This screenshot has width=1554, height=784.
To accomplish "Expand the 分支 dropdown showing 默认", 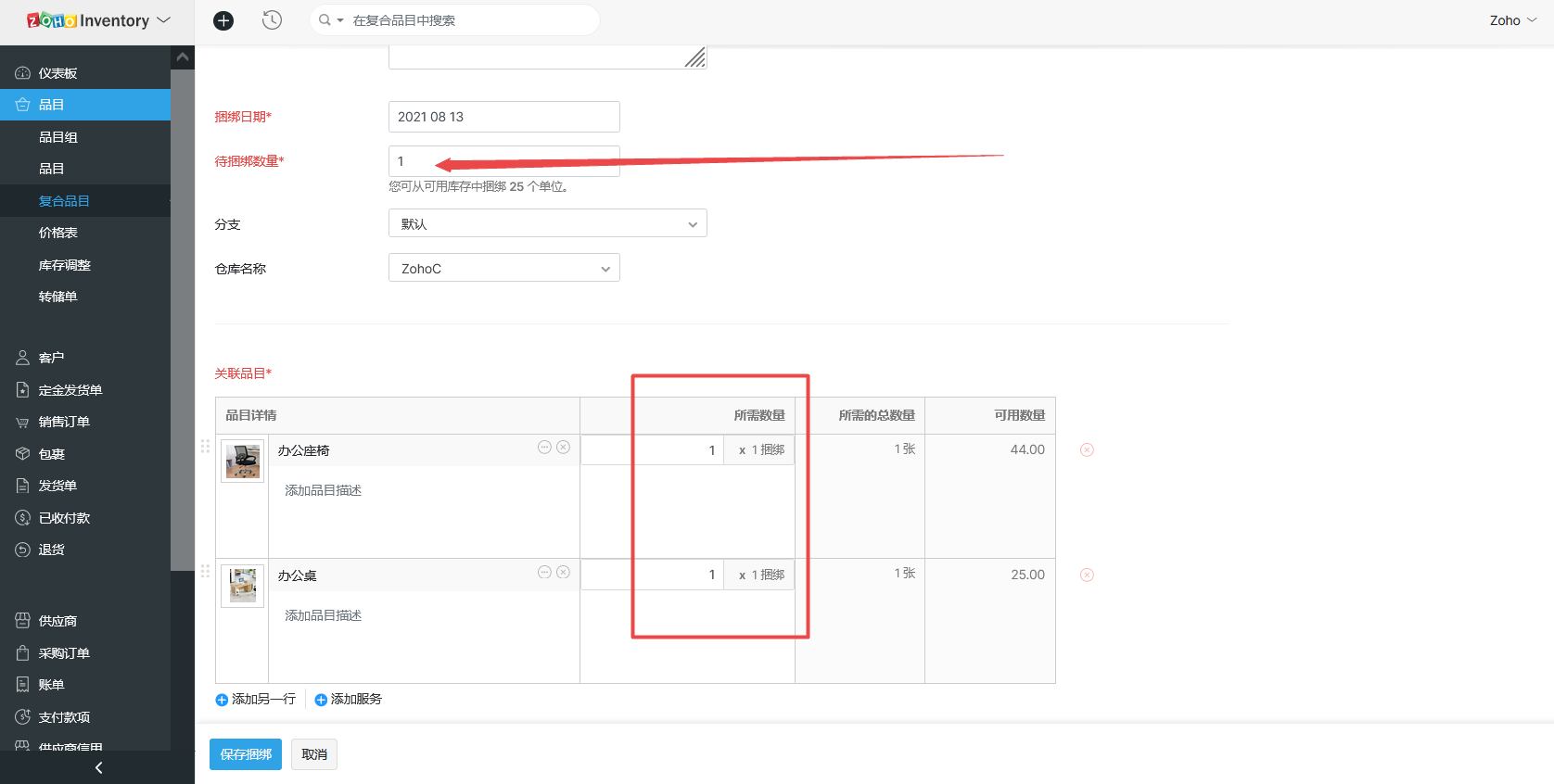I will tap(547, 224).
